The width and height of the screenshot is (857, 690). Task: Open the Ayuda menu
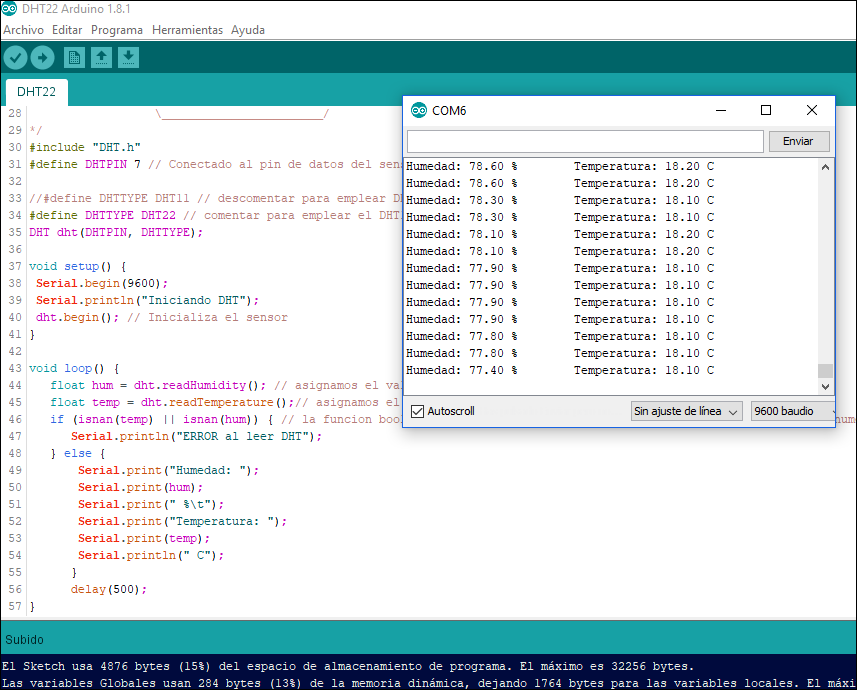(x=247, y=29)
